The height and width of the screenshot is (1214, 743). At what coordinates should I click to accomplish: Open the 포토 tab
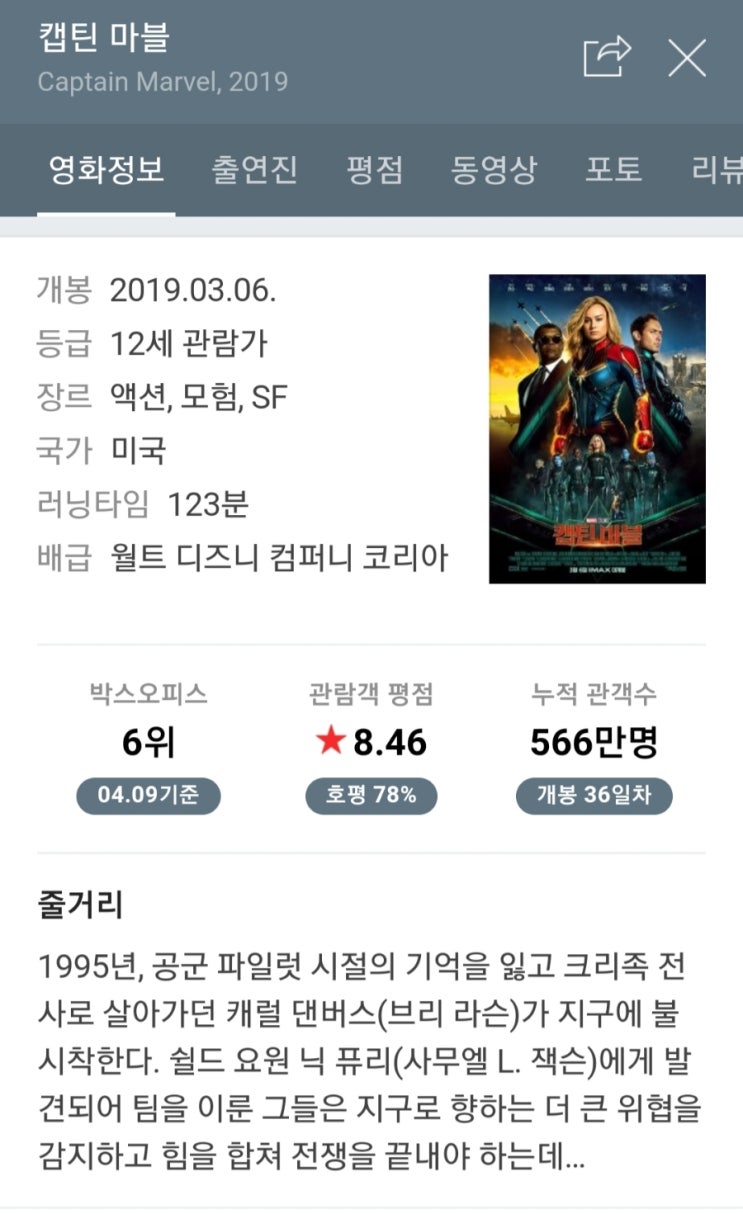(613, 169)
